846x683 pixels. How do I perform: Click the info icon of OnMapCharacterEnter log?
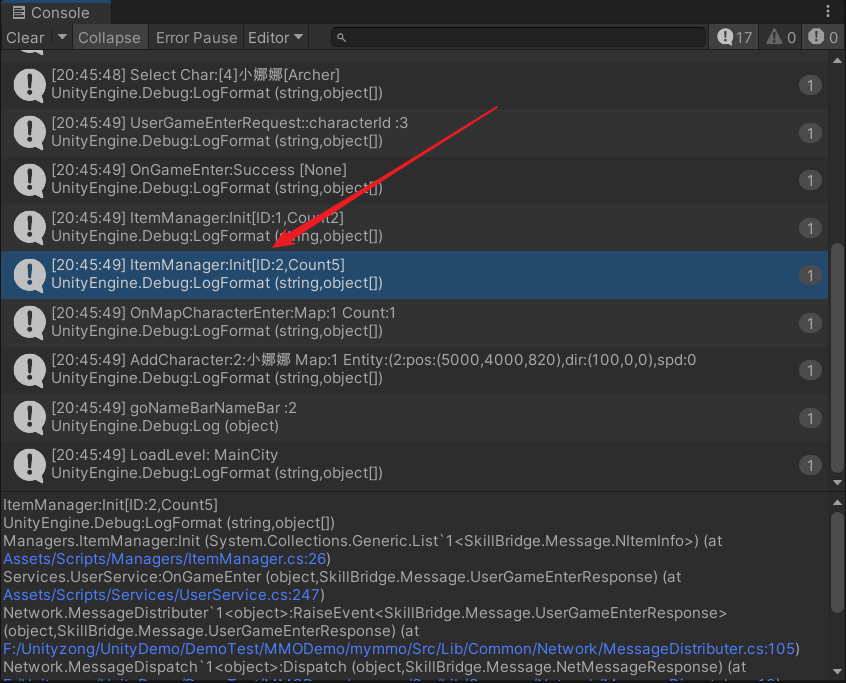pos(28,322)
